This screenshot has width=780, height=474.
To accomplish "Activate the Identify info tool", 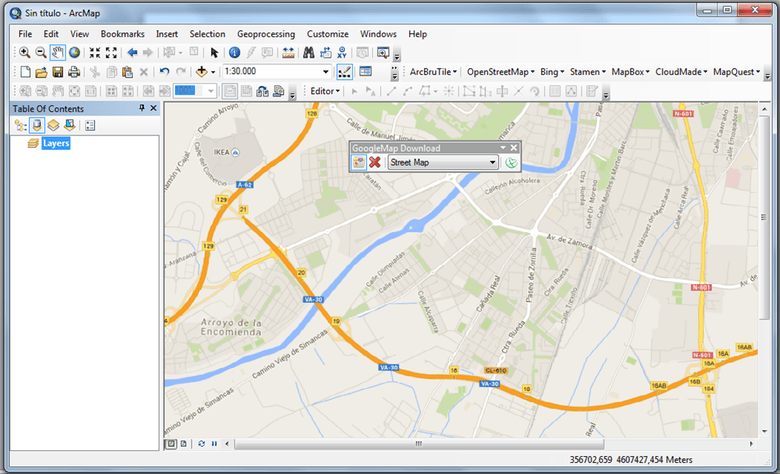I will (x=234, y=52).
